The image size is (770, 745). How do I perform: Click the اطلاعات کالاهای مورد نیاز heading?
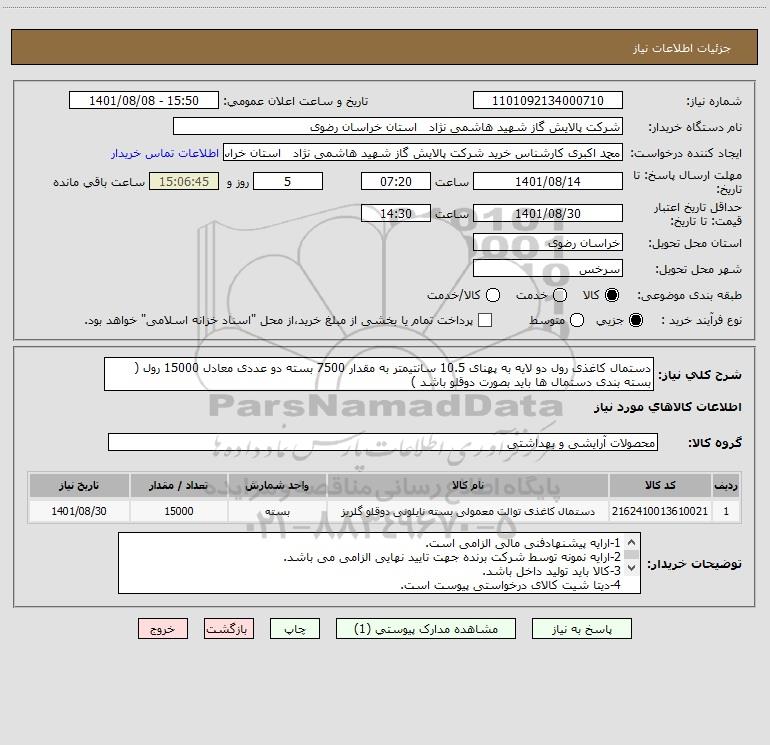[668, 407]
